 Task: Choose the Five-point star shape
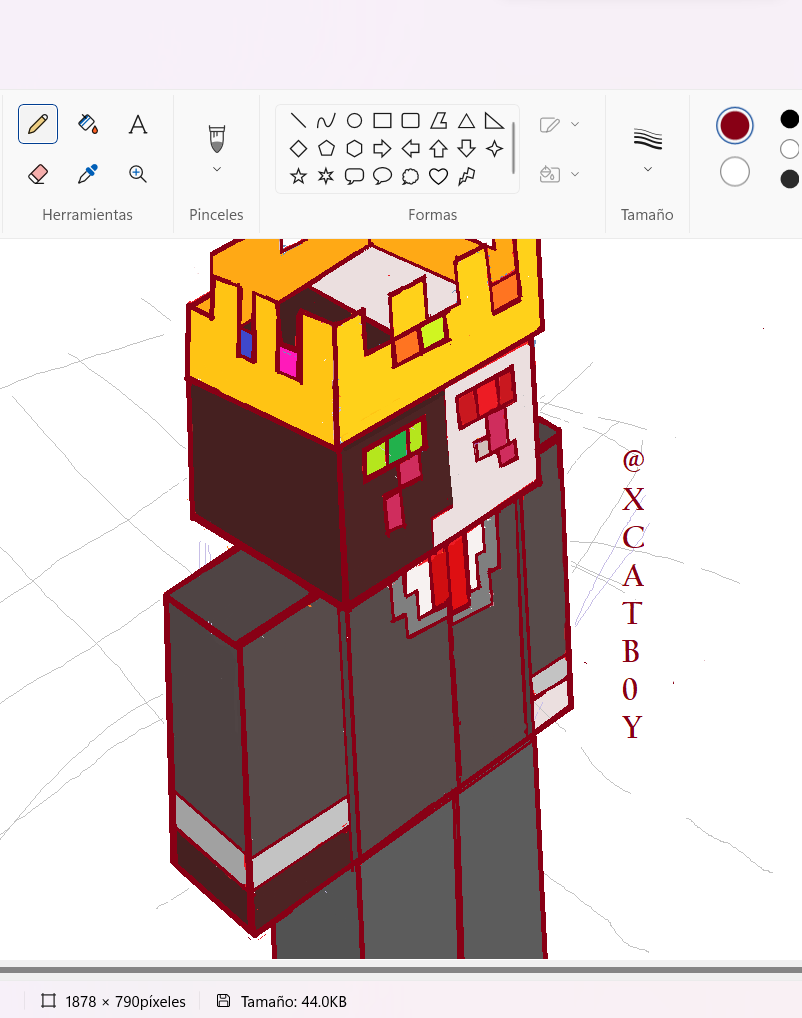point(298,176)
